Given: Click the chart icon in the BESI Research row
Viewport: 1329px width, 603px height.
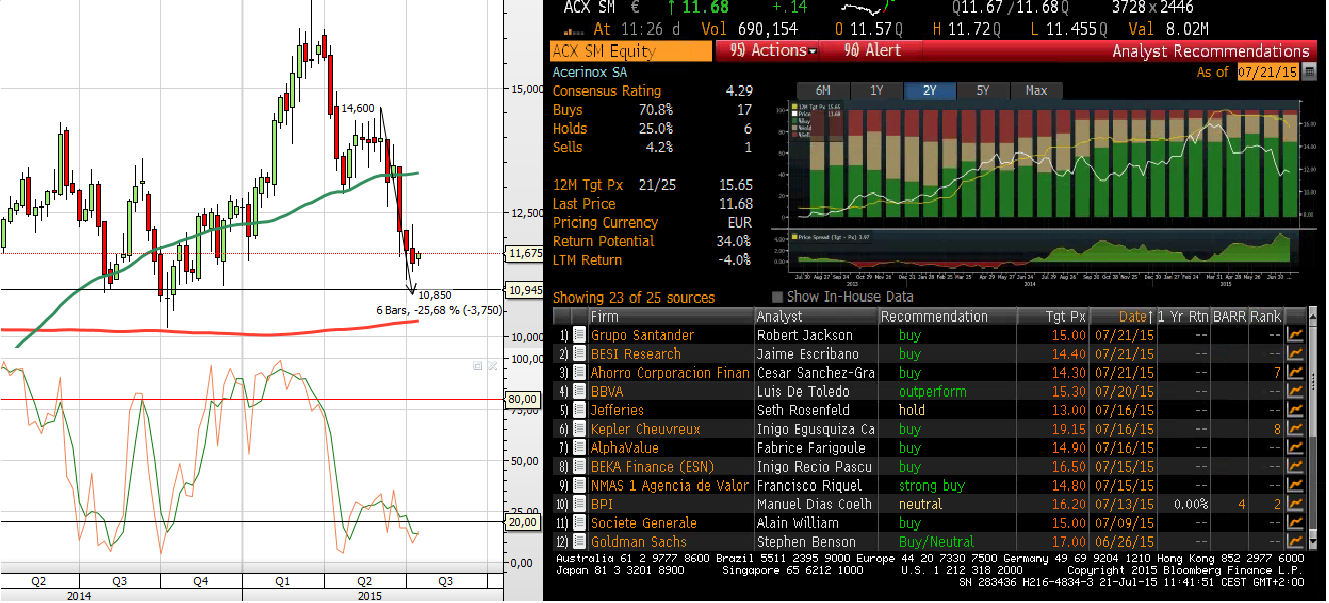Looking at the screenshot, I should (x=1295, y=354).
